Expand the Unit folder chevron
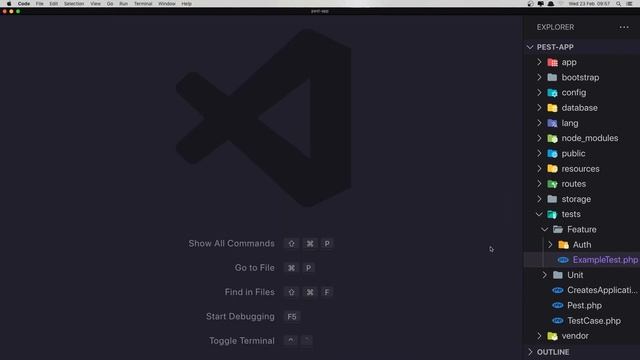The image size is (640, 360). (x=544, y=275)
